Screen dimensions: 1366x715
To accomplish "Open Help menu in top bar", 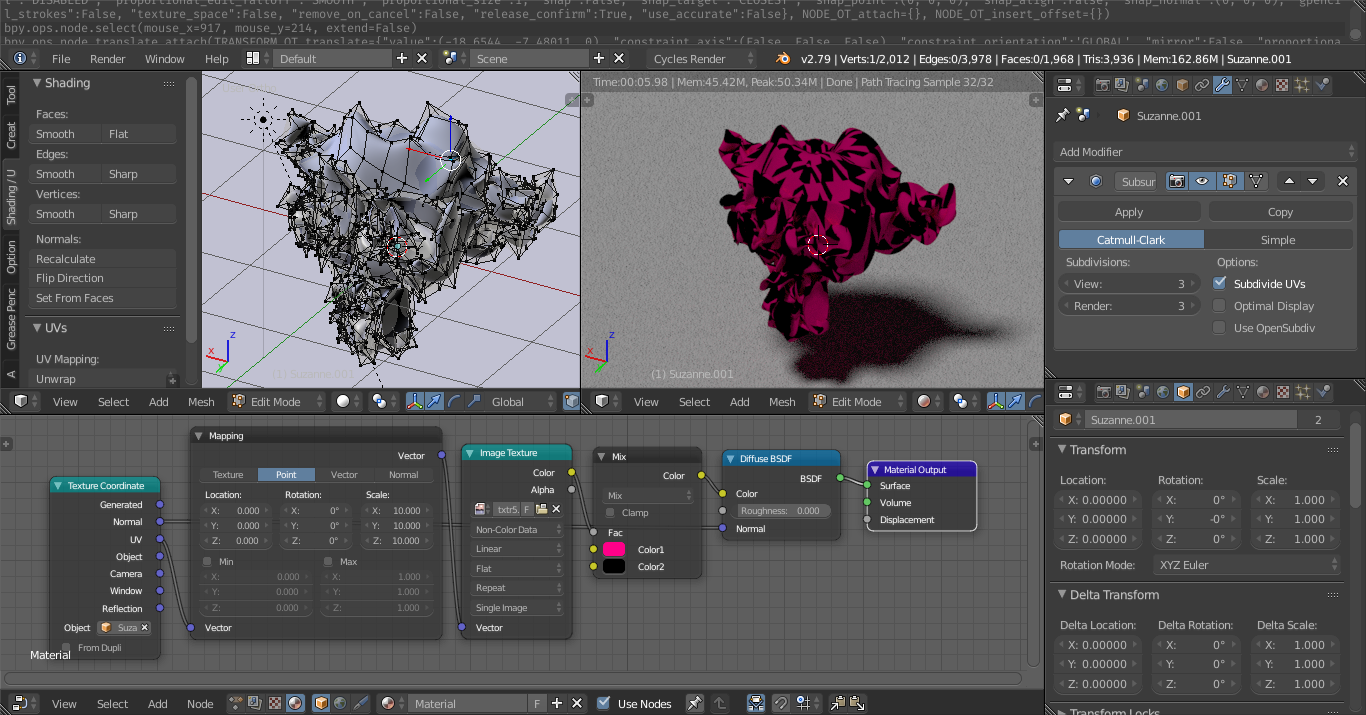I will click(217, 59).
